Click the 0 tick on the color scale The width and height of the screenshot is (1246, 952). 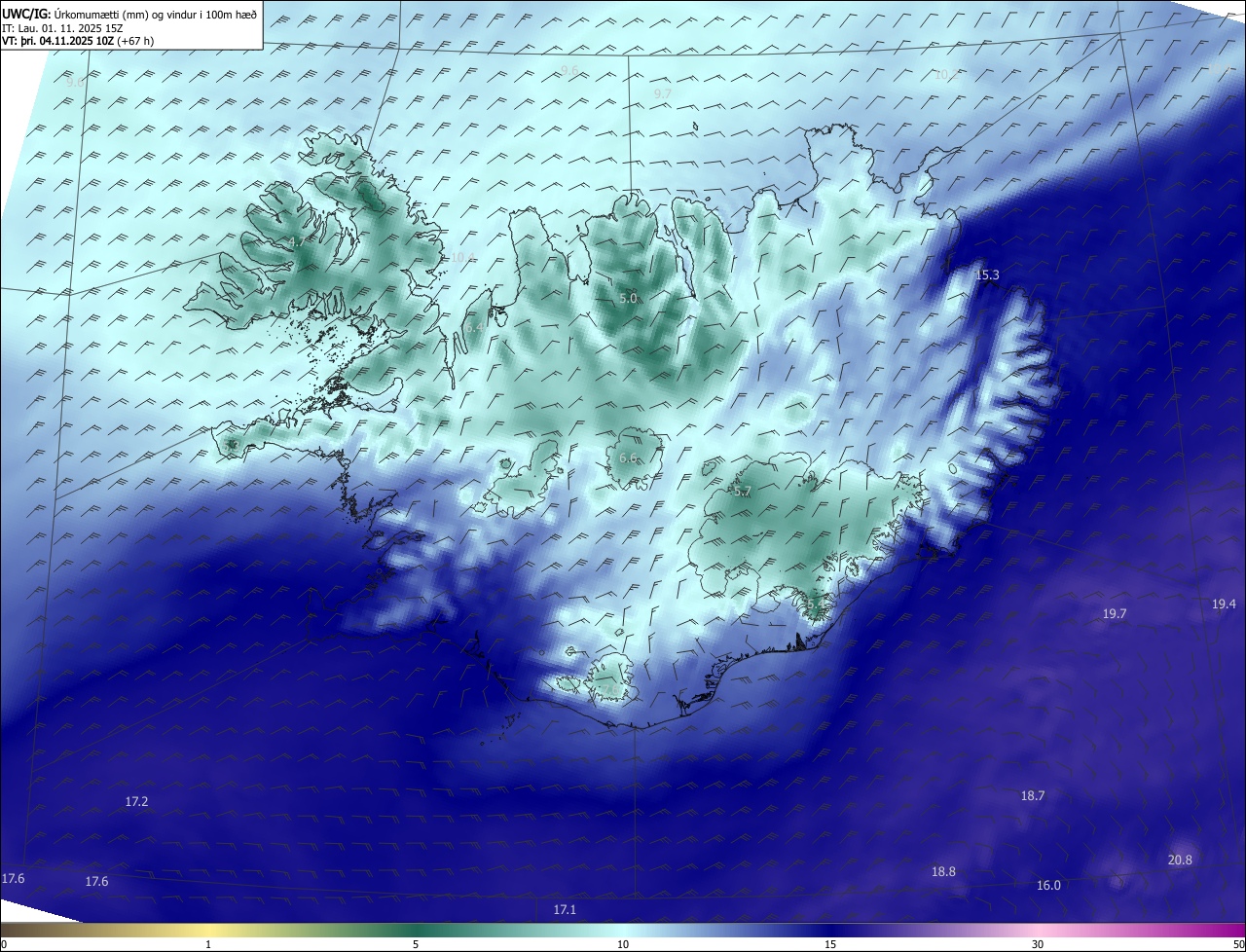click(4, 945)
